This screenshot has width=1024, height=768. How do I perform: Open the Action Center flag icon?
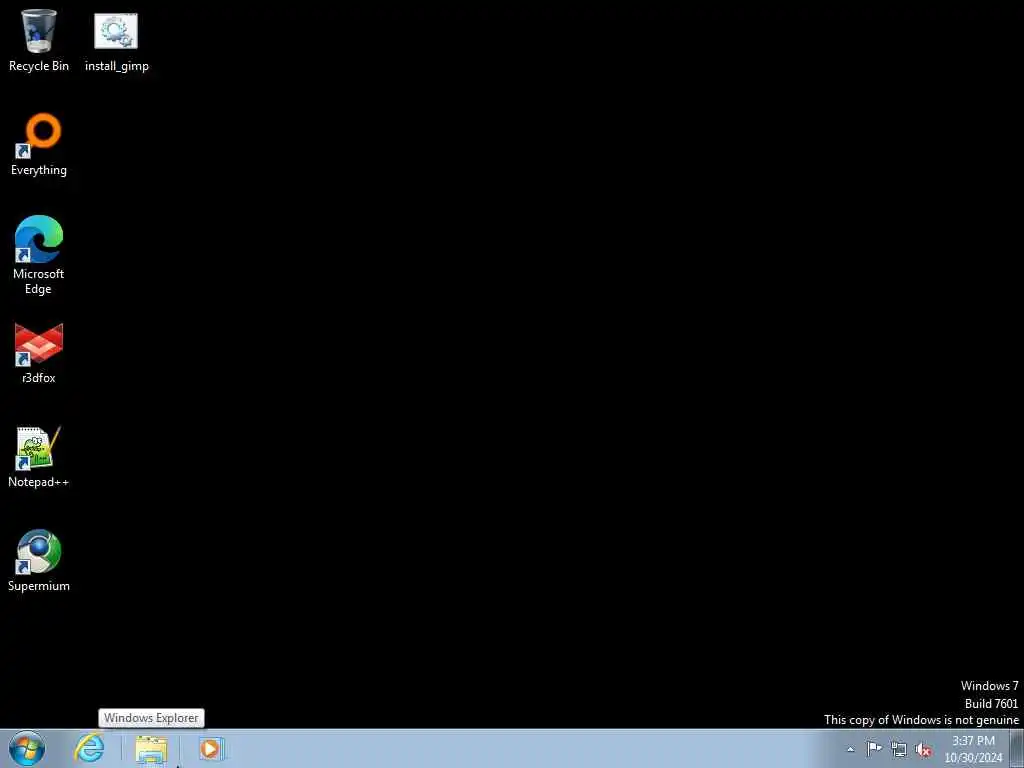click(x=874, y=749)
